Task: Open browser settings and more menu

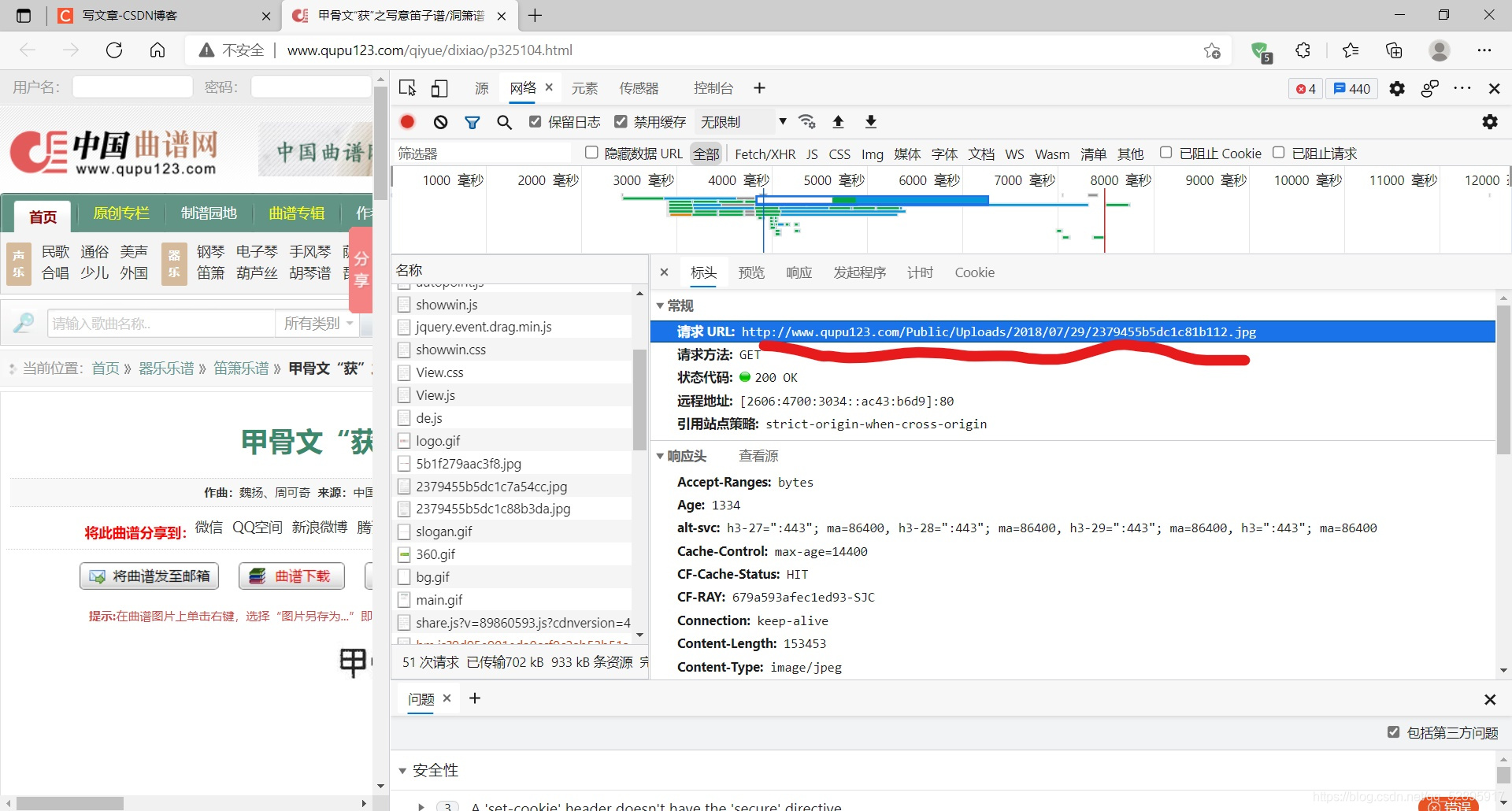Action: click(x=1484, y=50)
